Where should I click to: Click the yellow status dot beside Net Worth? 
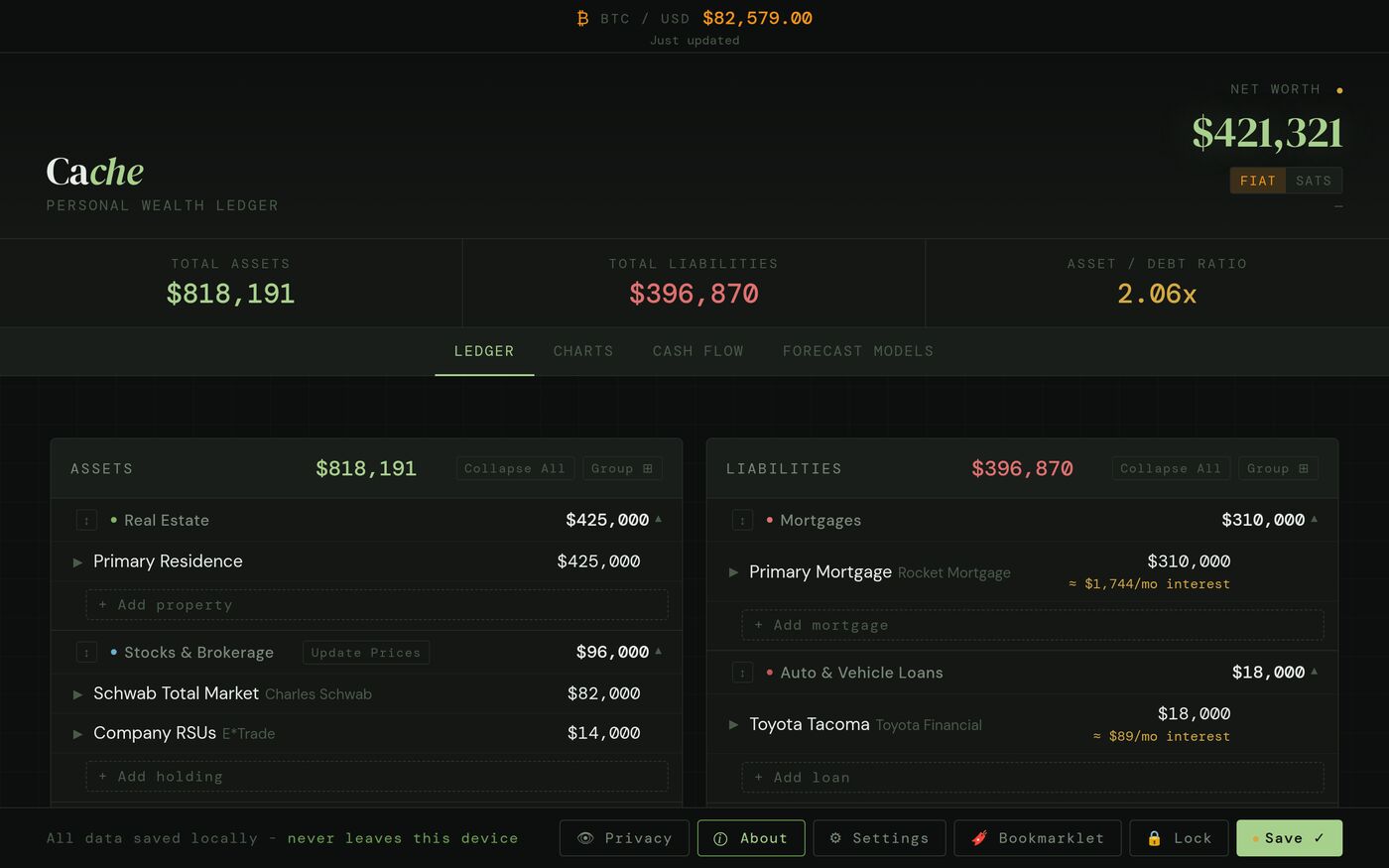(1339, 90)
